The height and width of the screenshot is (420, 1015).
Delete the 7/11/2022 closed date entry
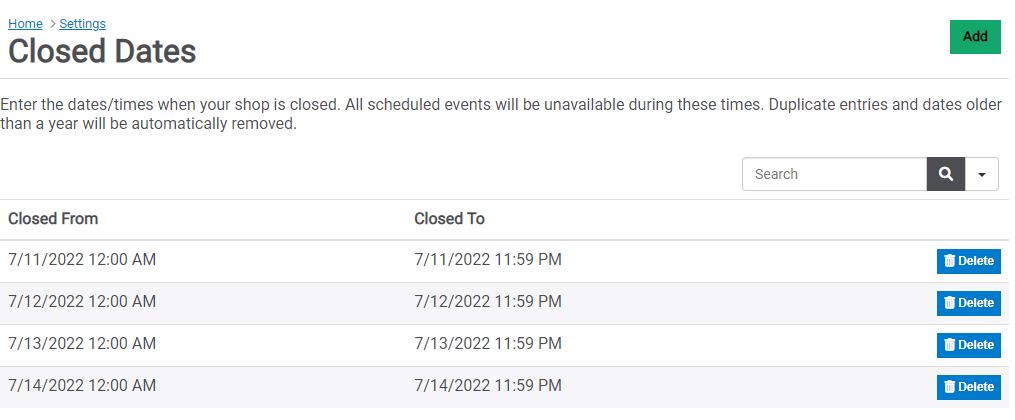coord(968,261)
